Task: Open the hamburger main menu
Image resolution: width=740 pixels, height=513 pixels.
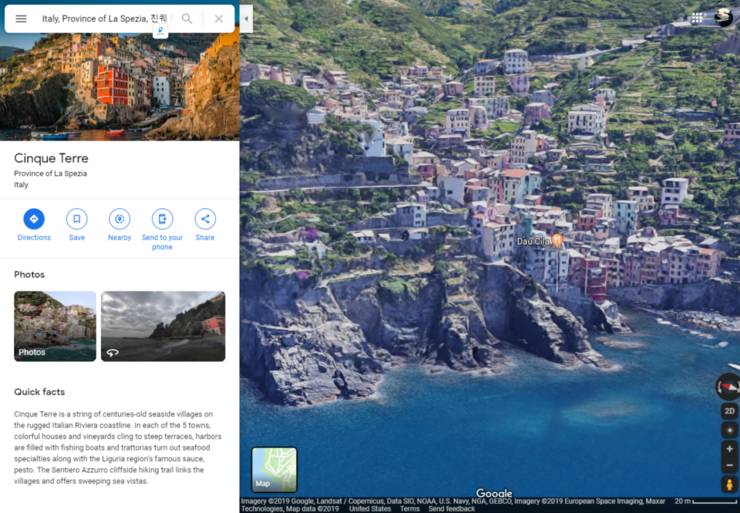Action: click(x=21, y=19)
